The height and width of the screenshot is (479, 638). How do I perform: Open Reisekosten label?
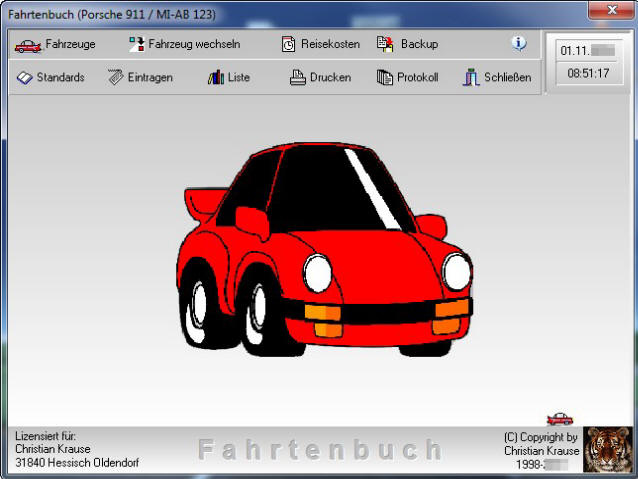(330, 44)
